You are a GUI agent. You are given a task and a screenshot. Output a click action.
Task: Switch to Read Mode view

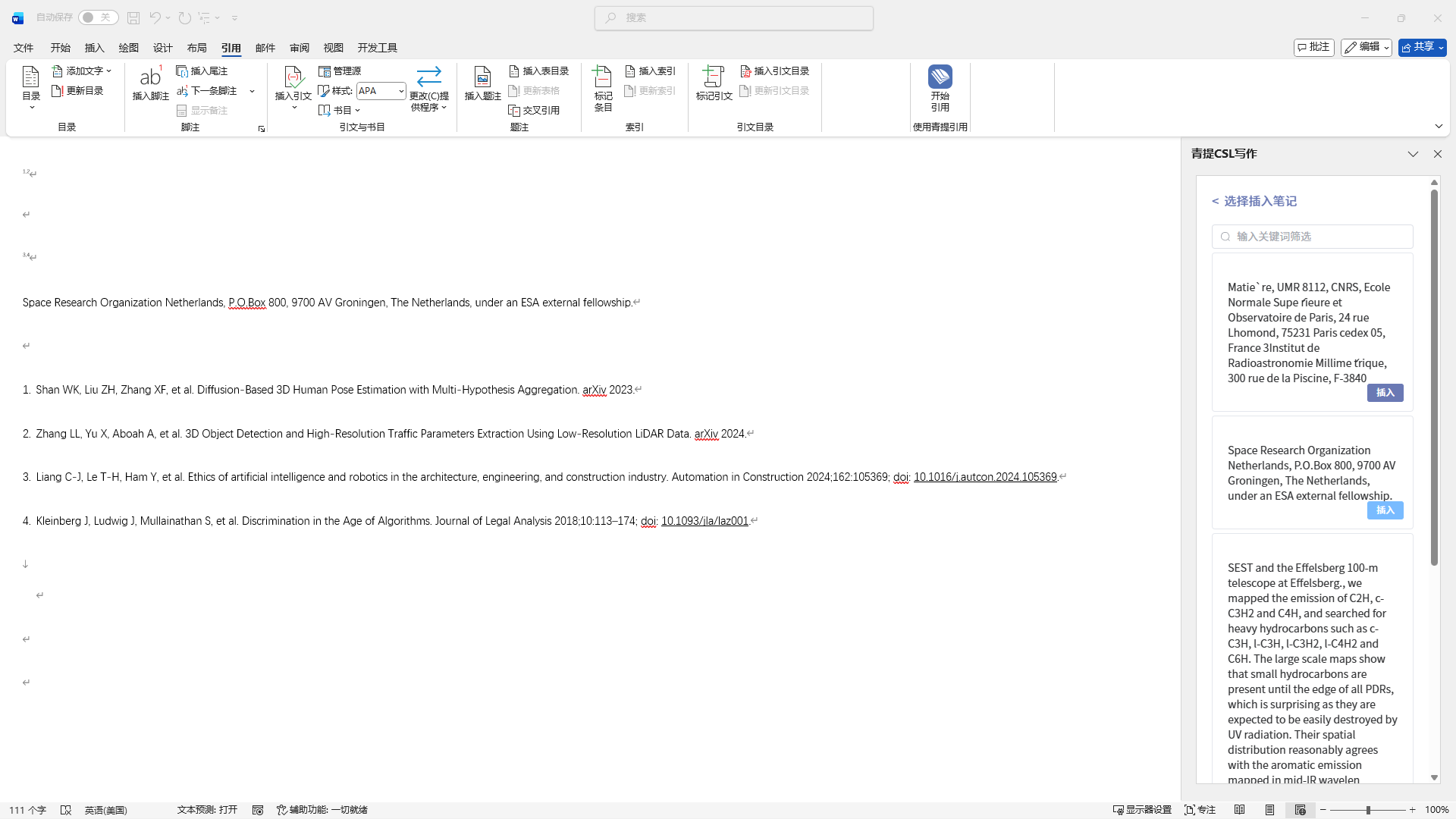1239,810
